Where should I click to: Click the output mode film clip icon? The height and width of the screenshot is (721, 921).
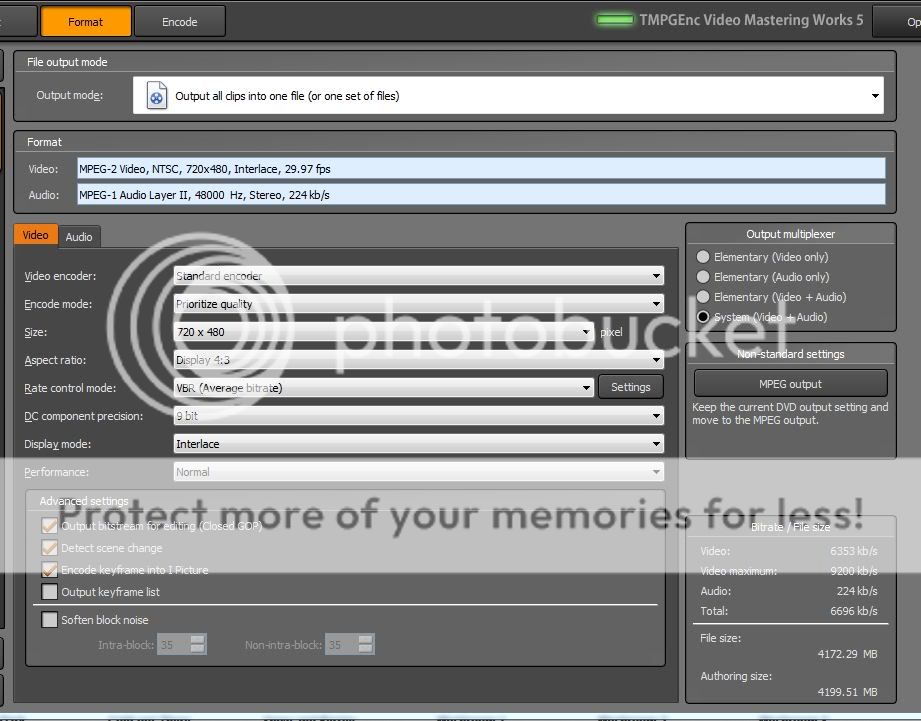[x=157, y=96]
